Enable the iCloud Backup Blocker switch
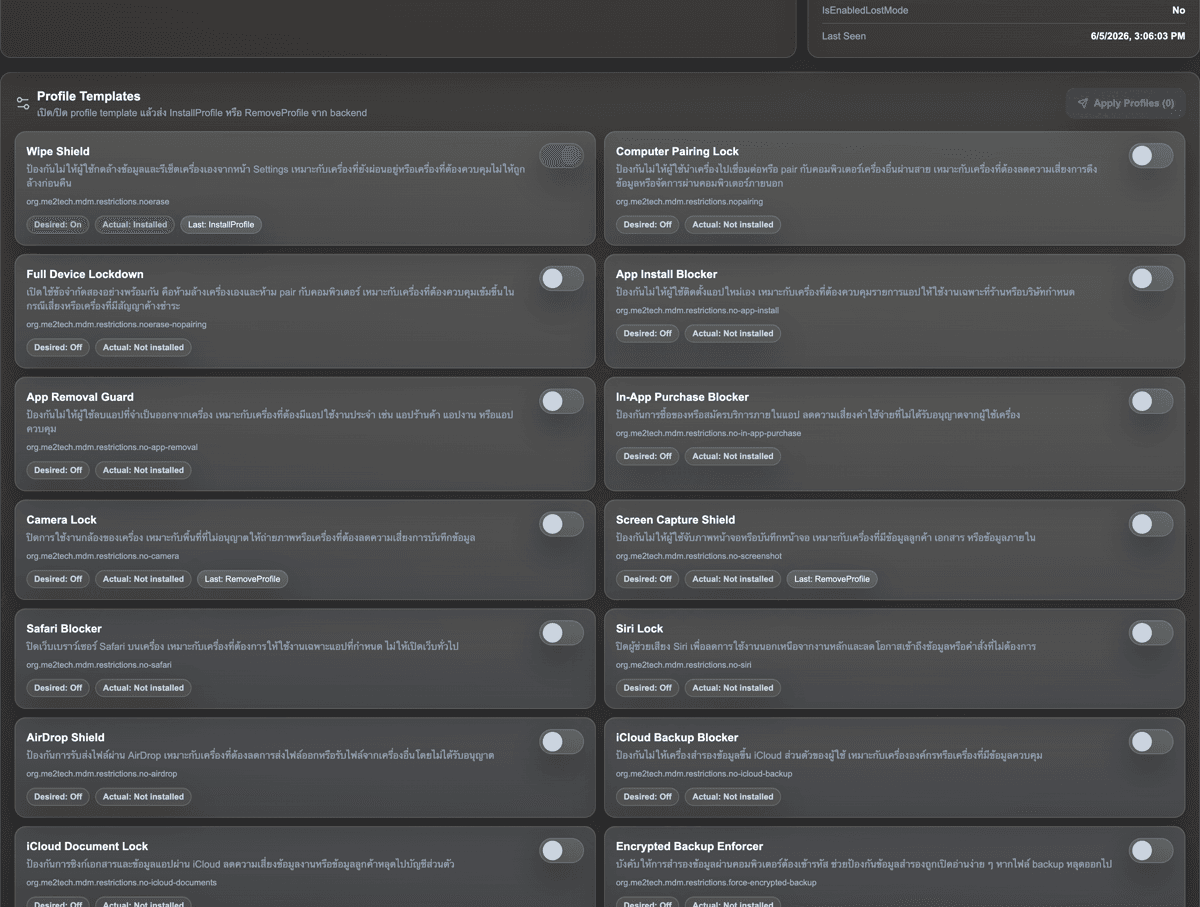 point(1151,742)
